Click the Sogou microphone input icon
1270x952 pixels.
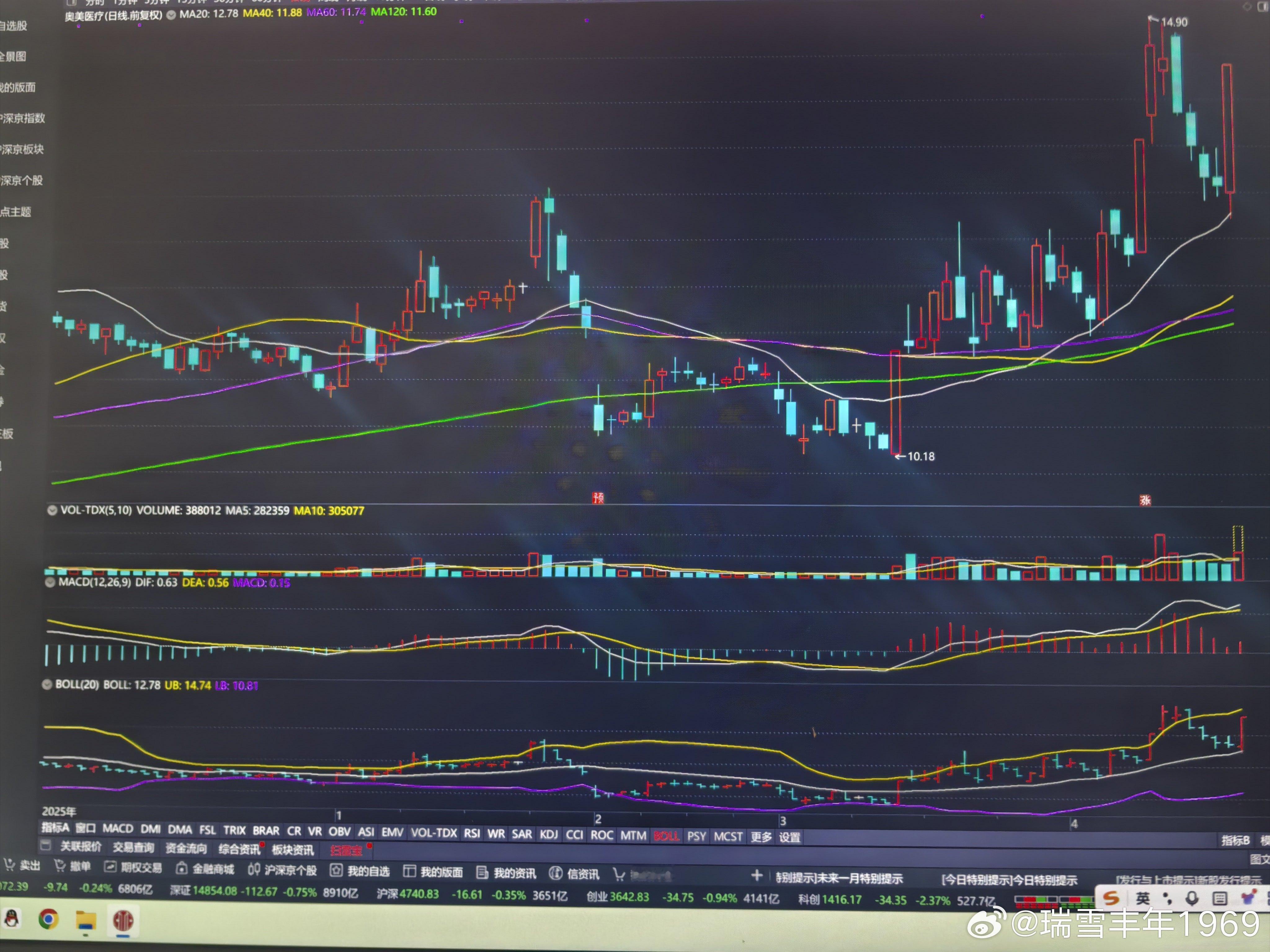tap(1192, 898)
